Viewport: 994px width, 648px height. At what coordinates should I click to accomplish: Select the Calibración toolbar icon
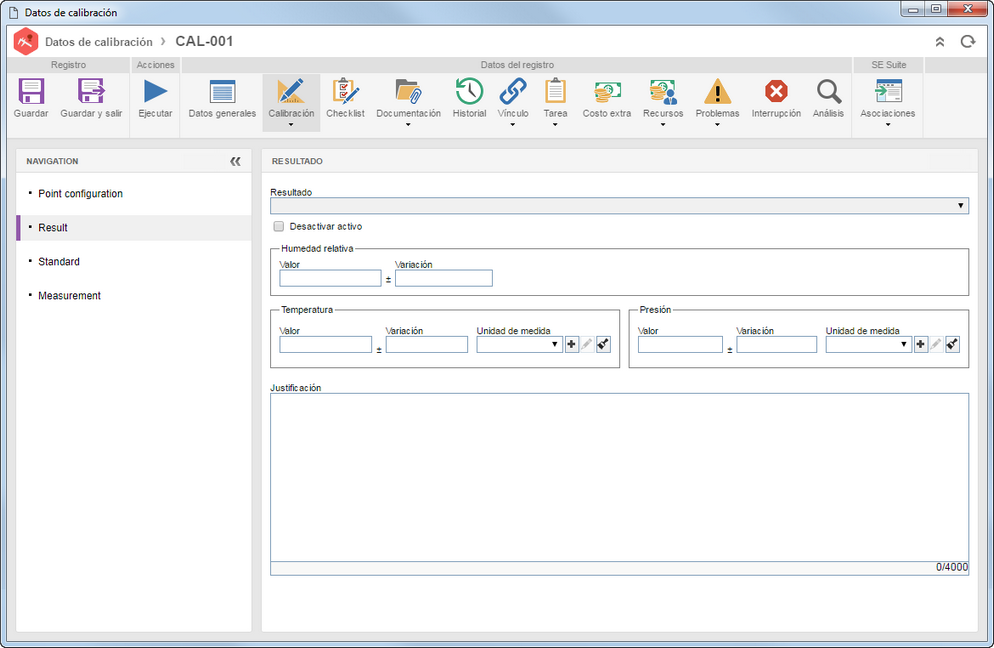(x=291, y=92)
